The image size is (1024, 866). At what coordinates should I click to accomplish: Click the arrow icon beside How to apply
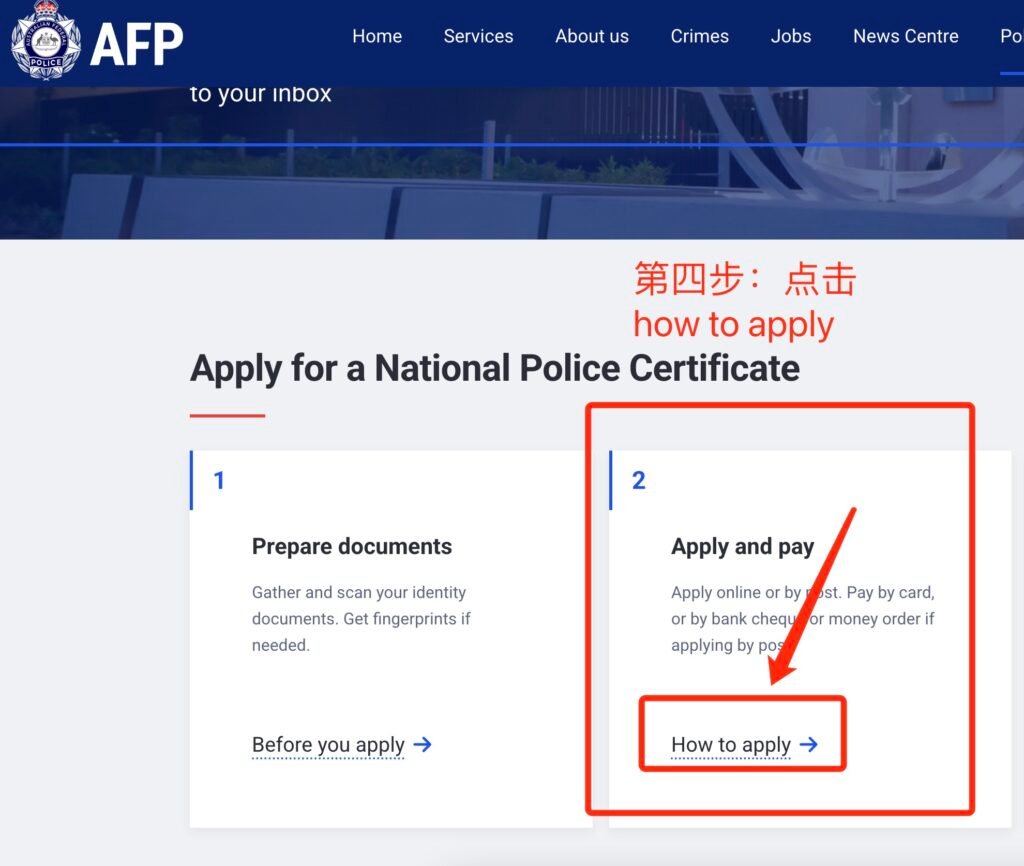809,744
